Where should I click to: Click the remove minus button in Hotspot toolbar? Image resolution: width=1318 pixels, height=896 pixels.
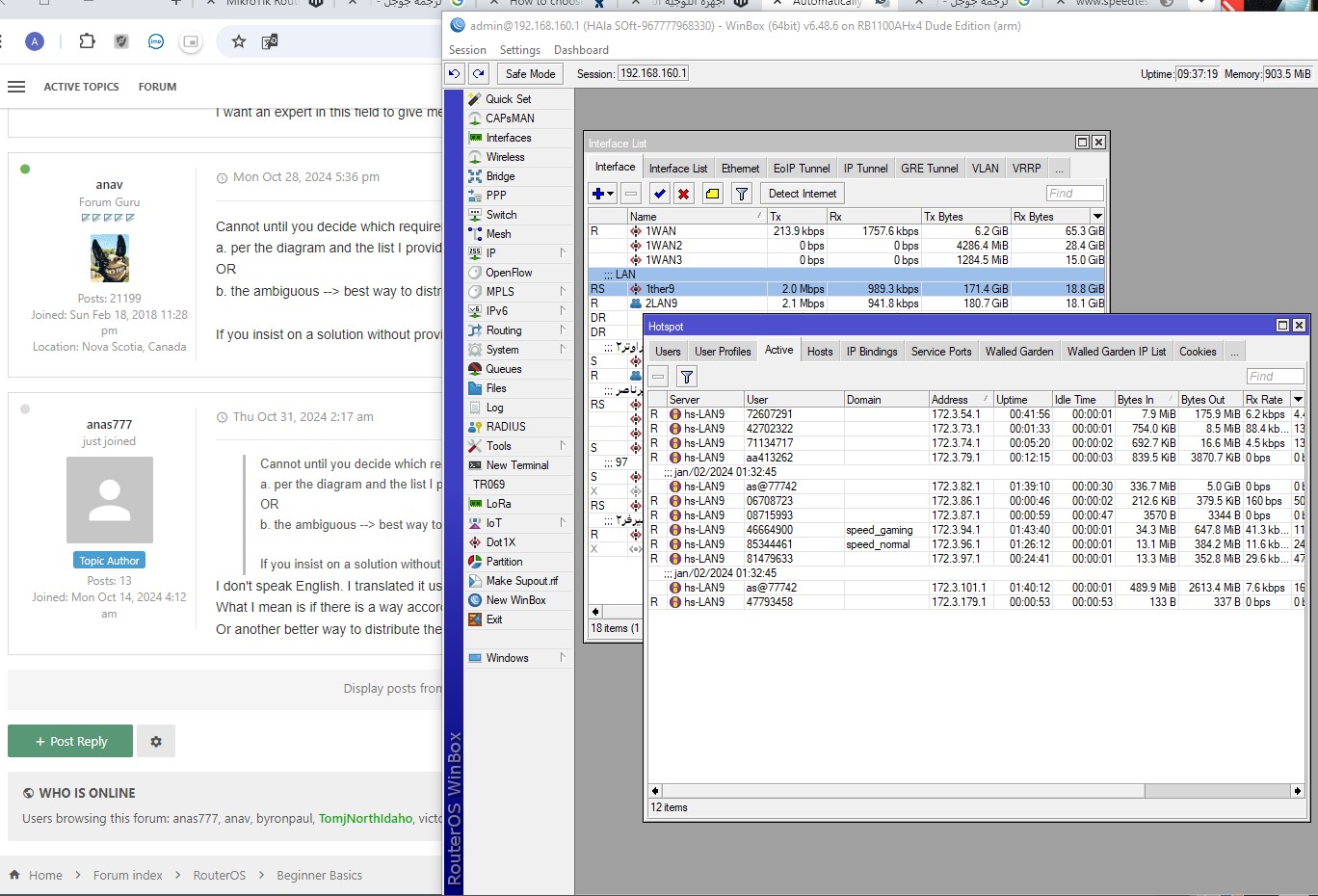tap(658, 377)
